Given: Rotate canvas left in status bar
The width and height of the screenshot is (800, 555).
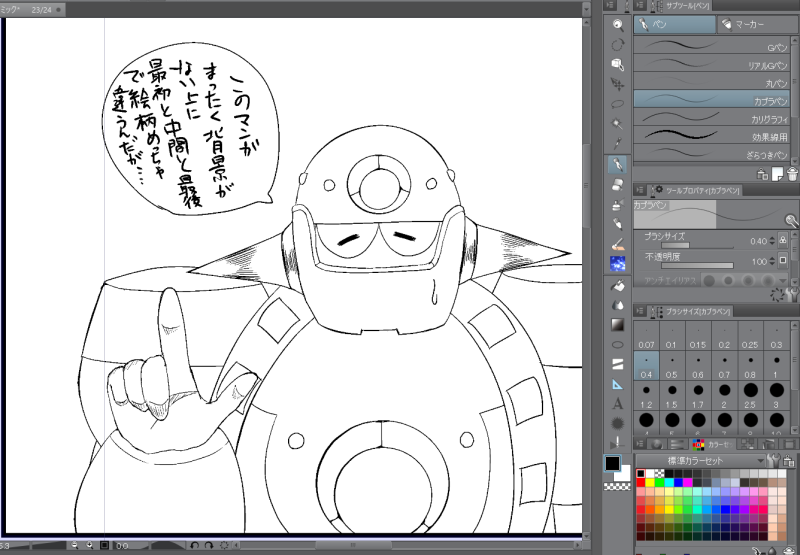Looking at the screenshot, I should click(194, 545).
